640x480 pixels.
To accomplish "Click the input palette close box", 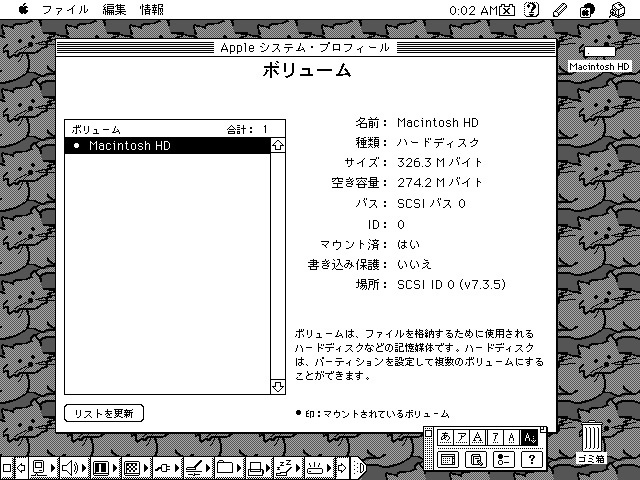I will (x=428, y=432).
